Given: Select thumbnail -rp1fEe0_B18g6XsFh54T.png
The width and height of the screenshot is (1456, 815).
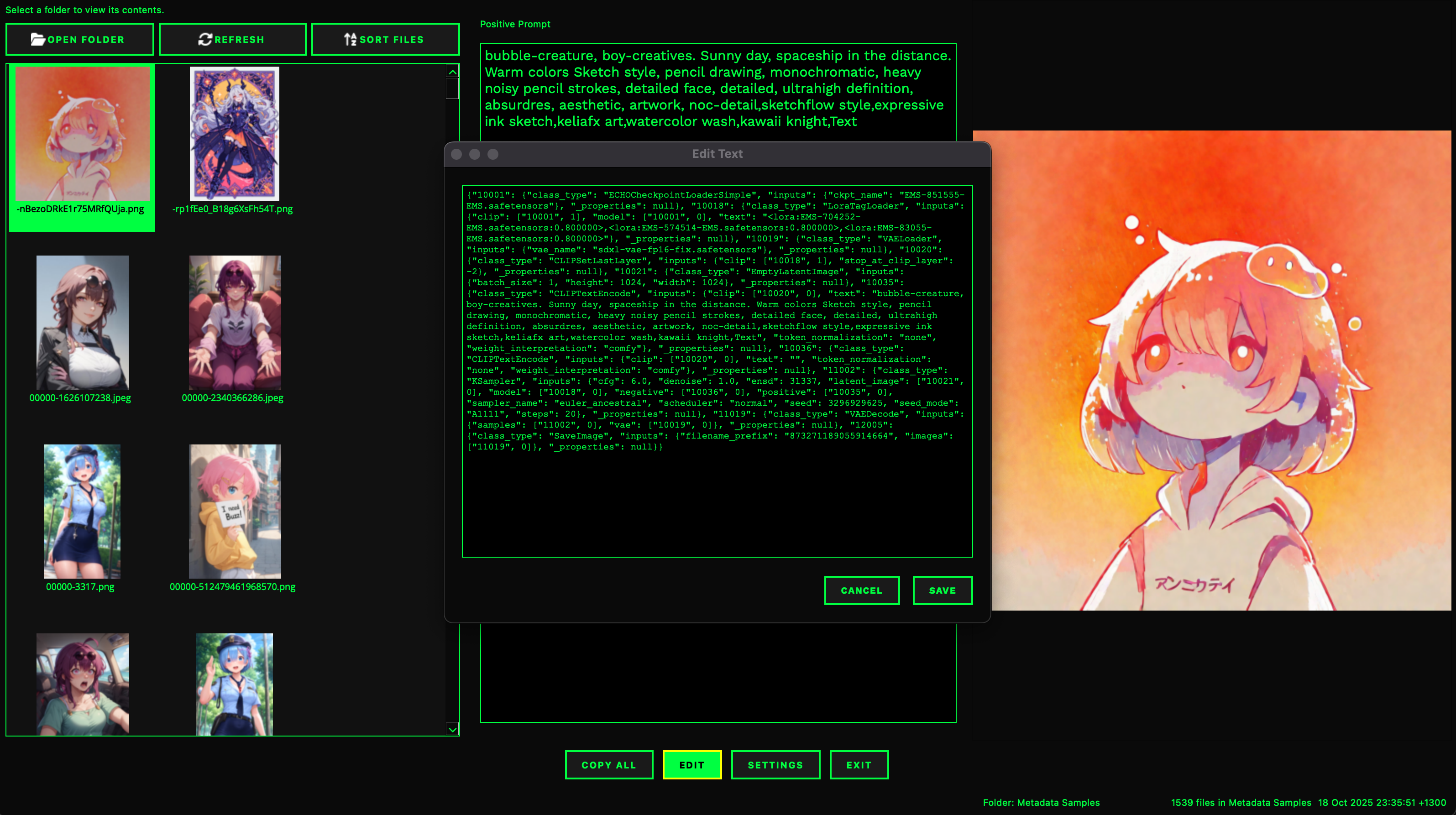Looking at the screenshot, I should (234, 133).
